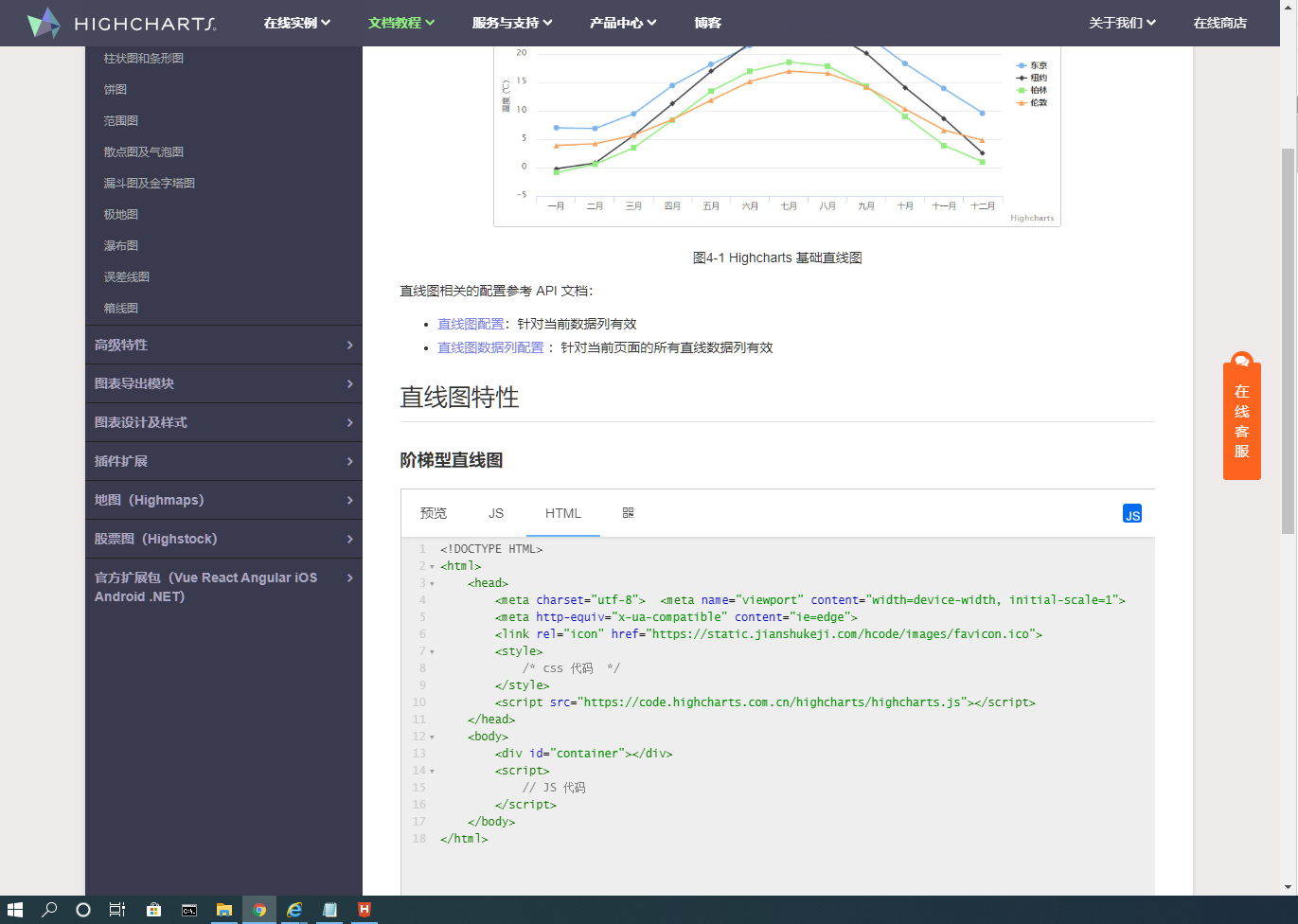Open Task View on the taskbar

pyautogui.click(x=117, y=910)
